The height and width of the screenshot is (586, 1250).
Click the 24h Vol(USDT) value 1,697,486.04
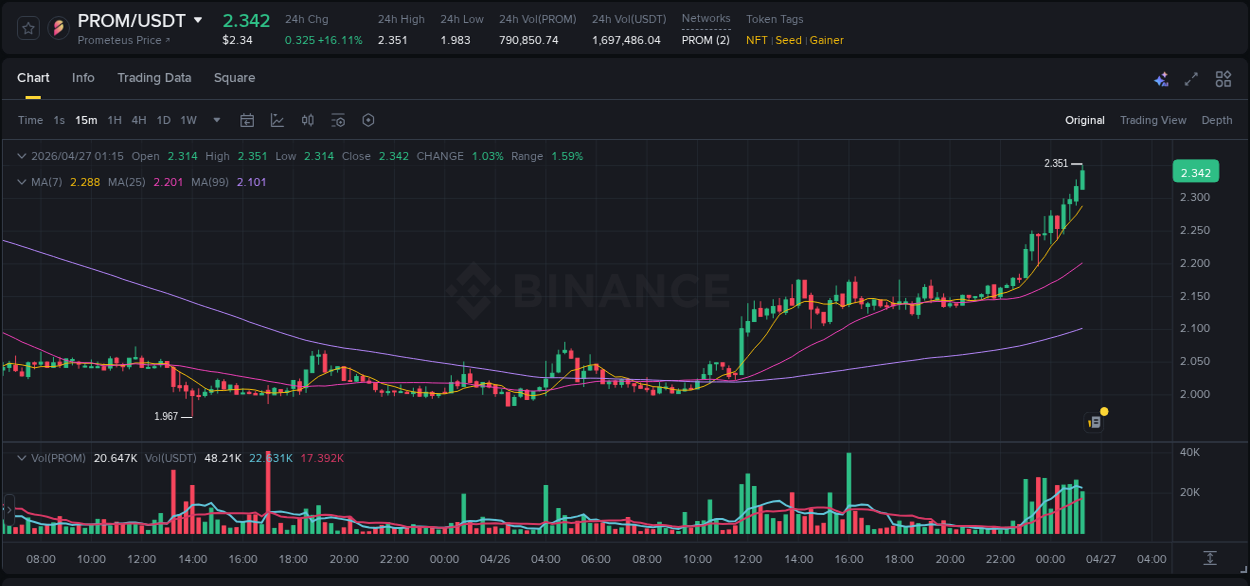pyautogui.click(x=626, y=40)
